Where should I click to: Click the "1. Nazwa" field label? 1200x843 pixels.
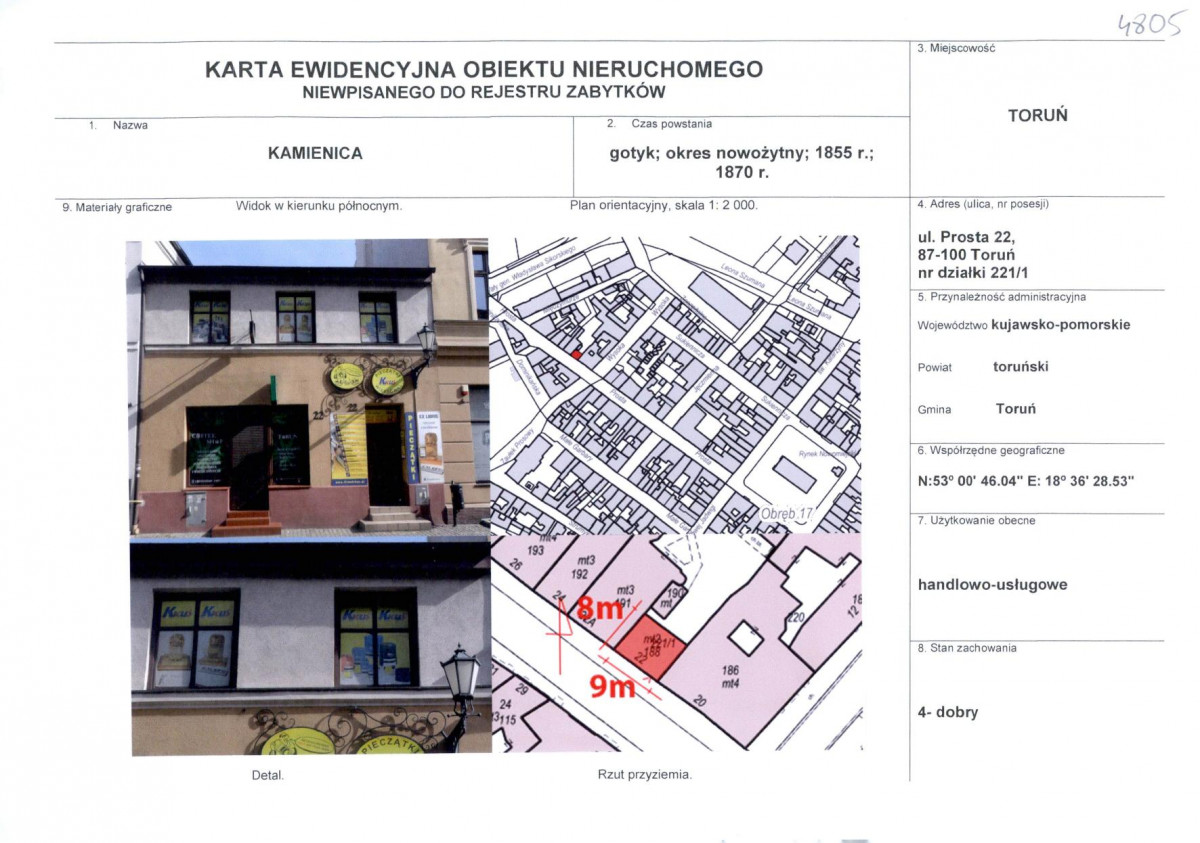(x=119, y=126)
